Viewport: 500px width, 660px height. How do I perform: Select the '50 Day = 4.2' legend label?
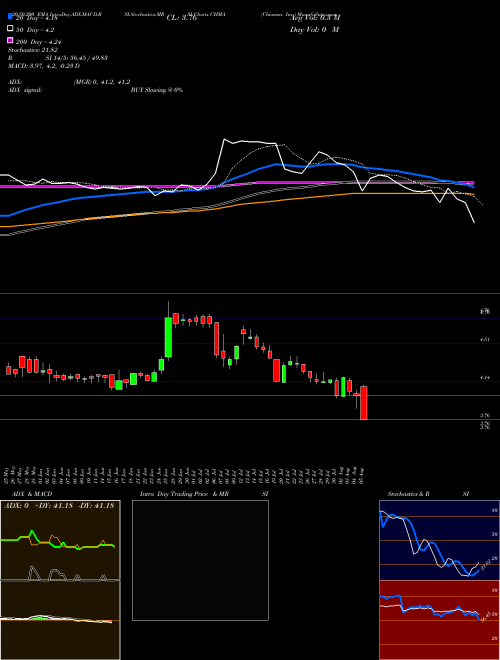coord(35,30)
